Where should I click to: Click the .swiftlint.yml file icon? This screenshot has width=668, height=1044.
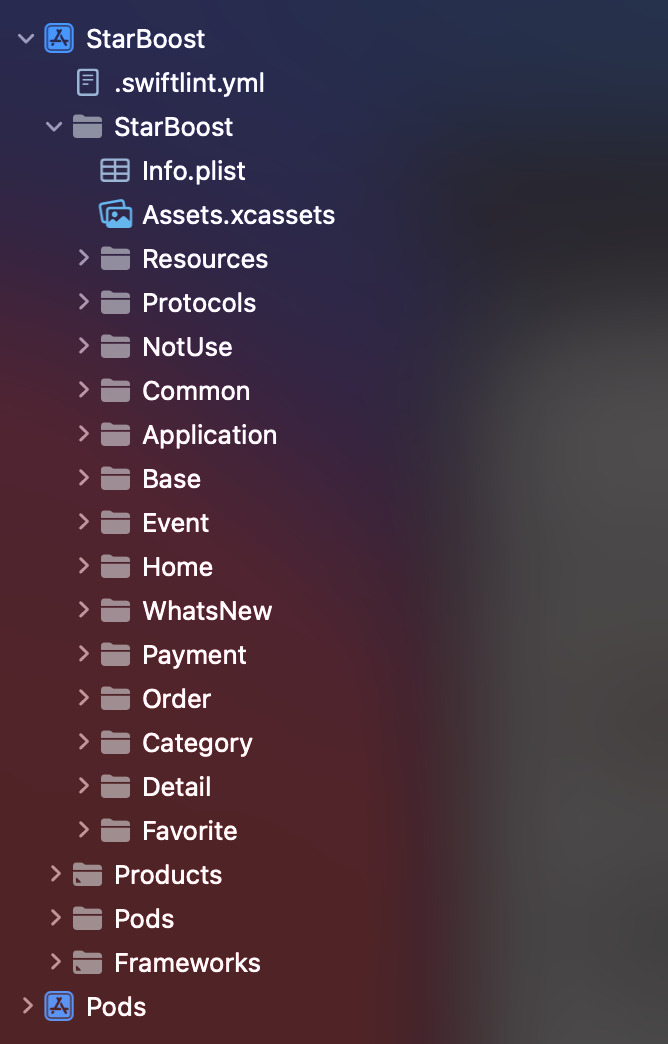tap(88, 83)
